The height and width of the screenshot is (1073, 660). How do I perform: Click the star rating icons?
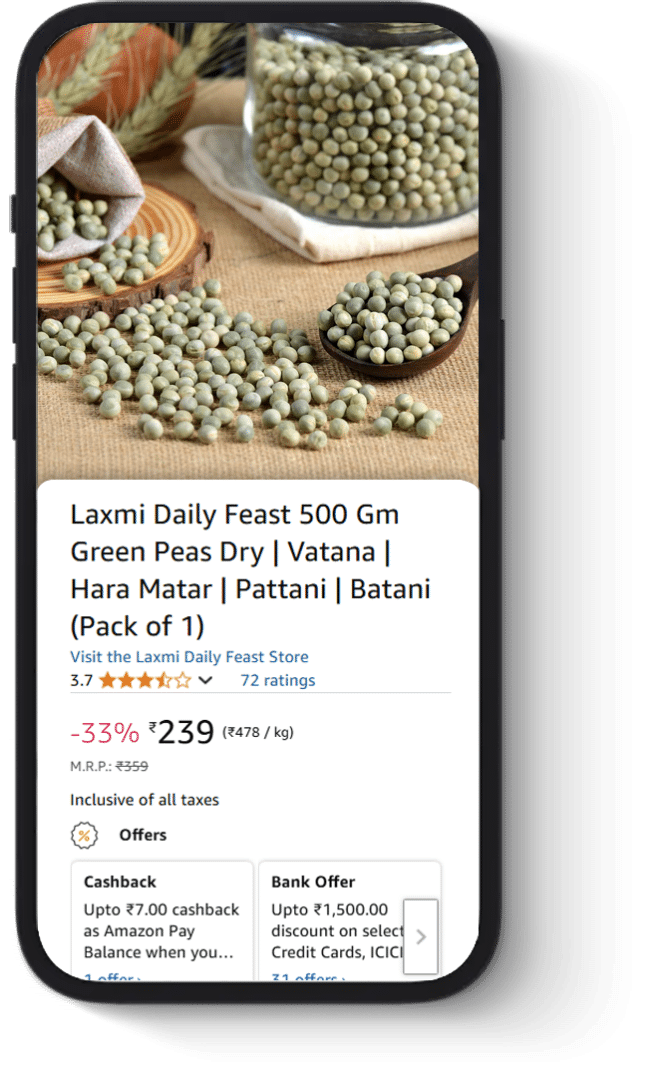pyautogui.click(x=144, y=681)
